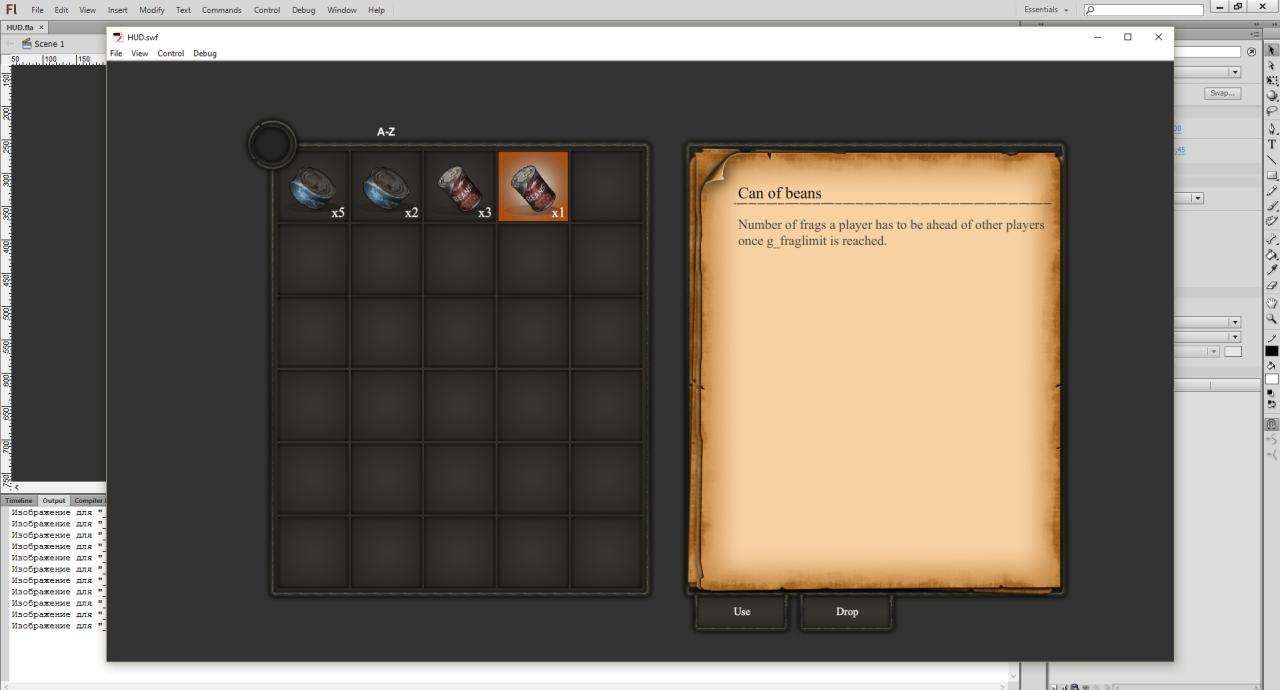1280x690 pixels.
Task: Select the Eraser tool
Action: click(x=1272, y=285)
